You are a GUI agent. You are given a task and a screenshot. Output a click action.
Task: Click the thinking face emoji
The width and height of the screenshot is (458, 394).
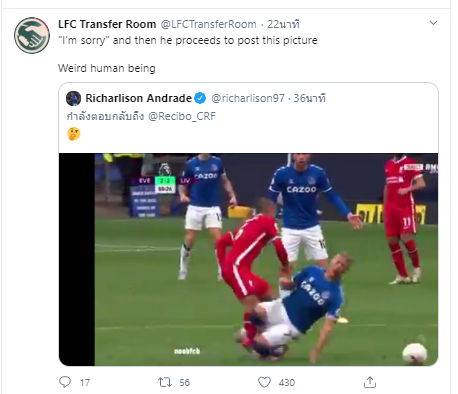click(x=74, y=134)
